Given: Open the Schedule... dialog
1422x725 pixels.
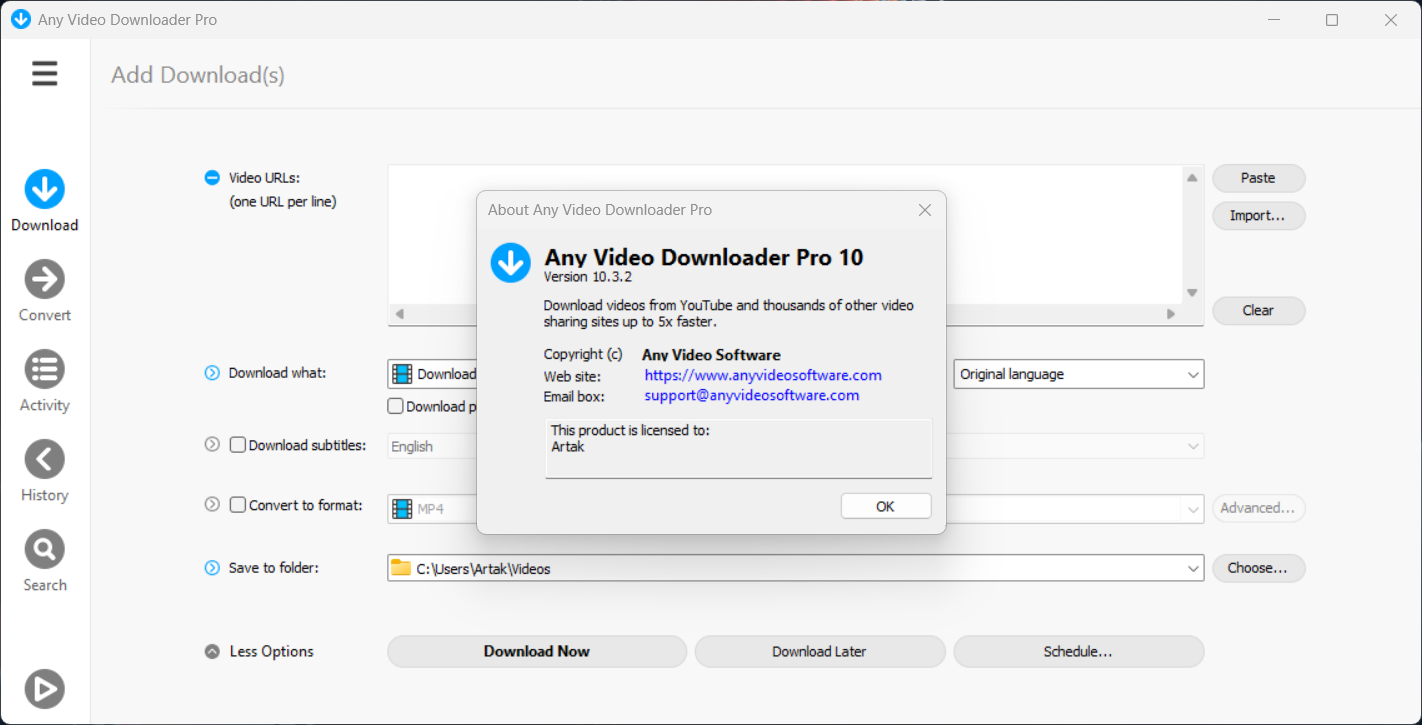Looking at the screenshot, I should click(1079, 651).
